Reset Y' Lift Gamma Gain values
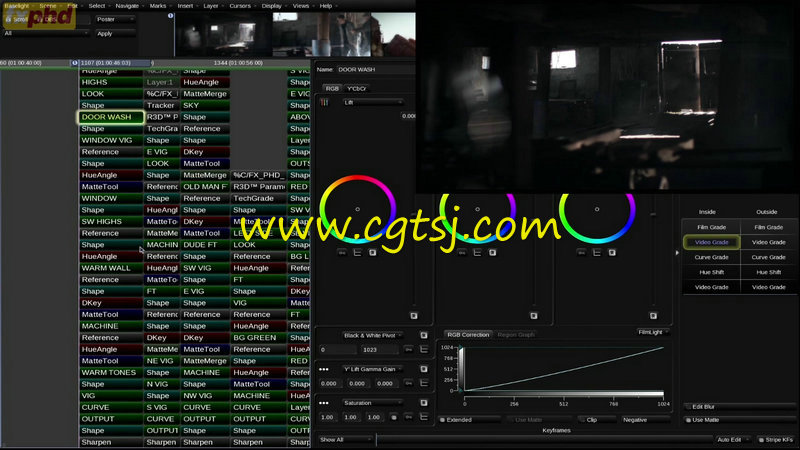 [x=423, y=369]
